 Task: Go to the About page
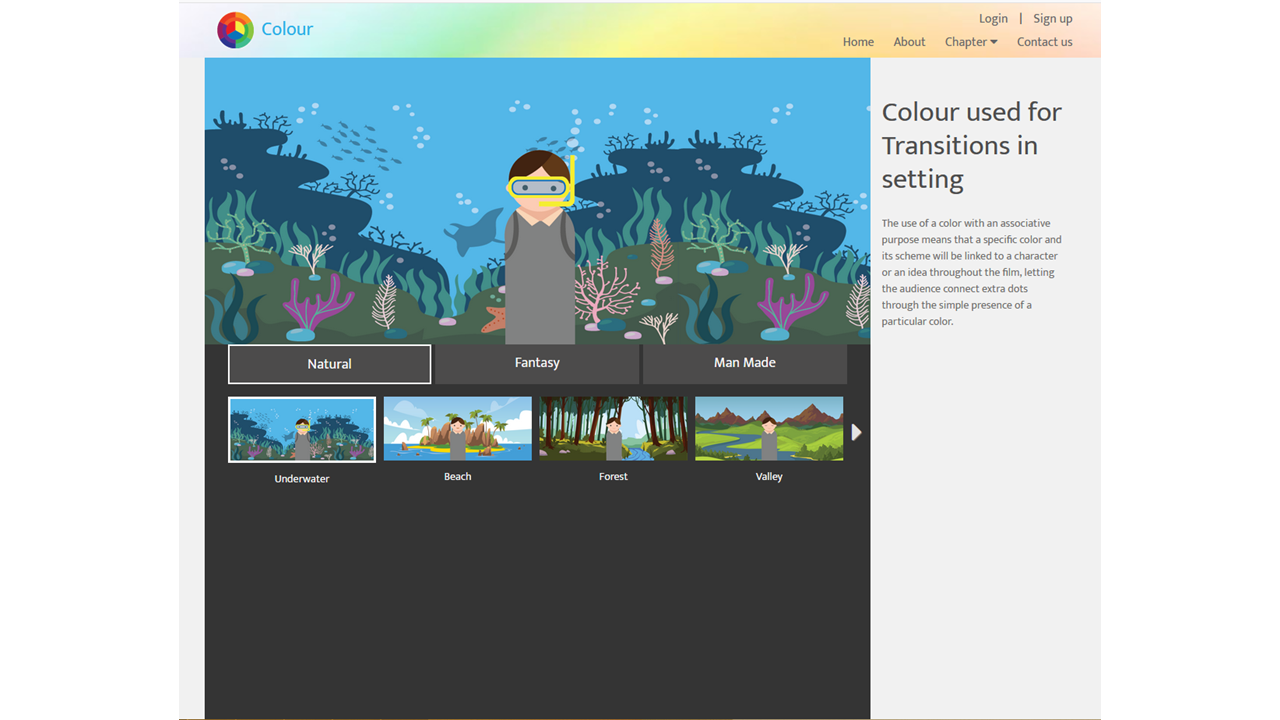909,42
